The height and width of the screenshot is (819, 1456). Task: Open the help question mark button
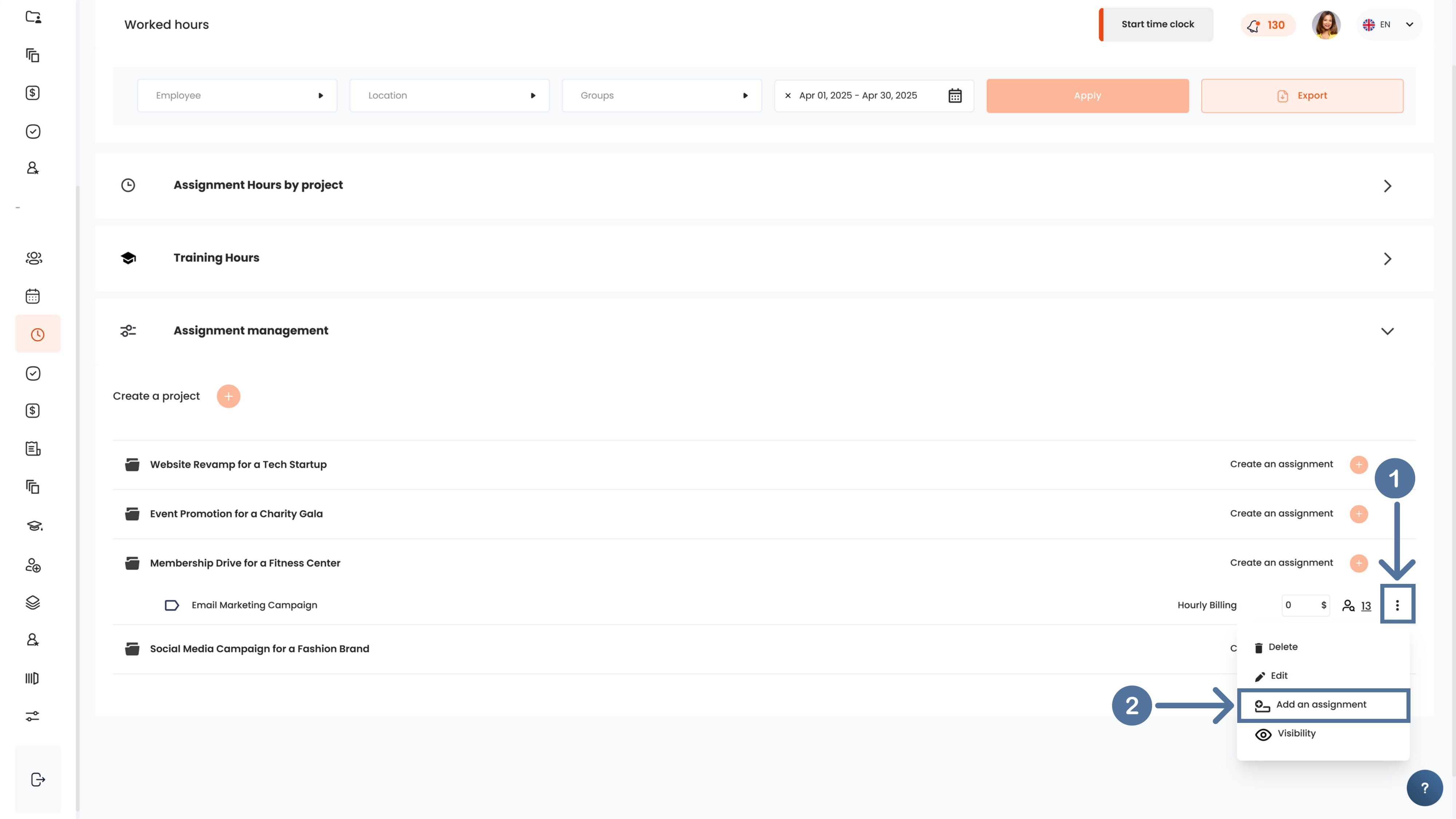1424,788
